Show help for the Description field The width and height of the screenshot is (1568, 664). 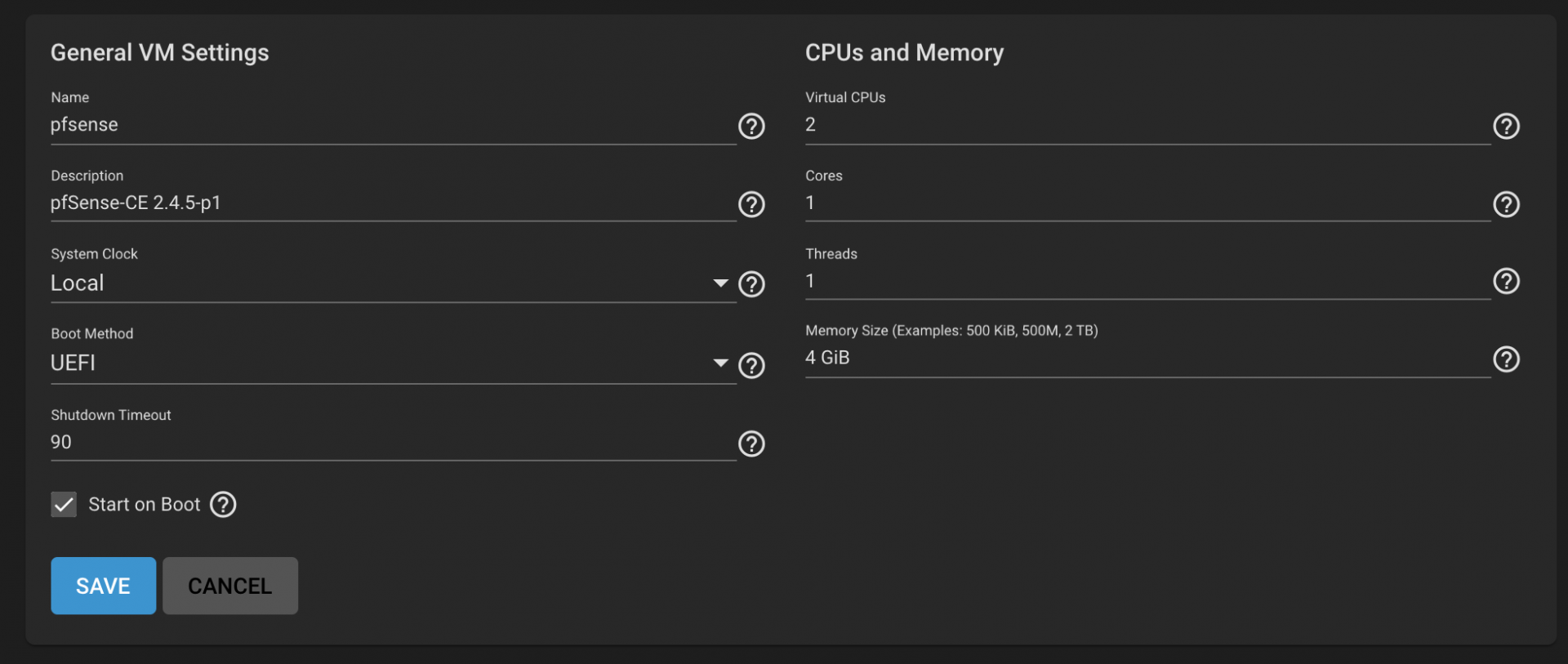(751, 204)
